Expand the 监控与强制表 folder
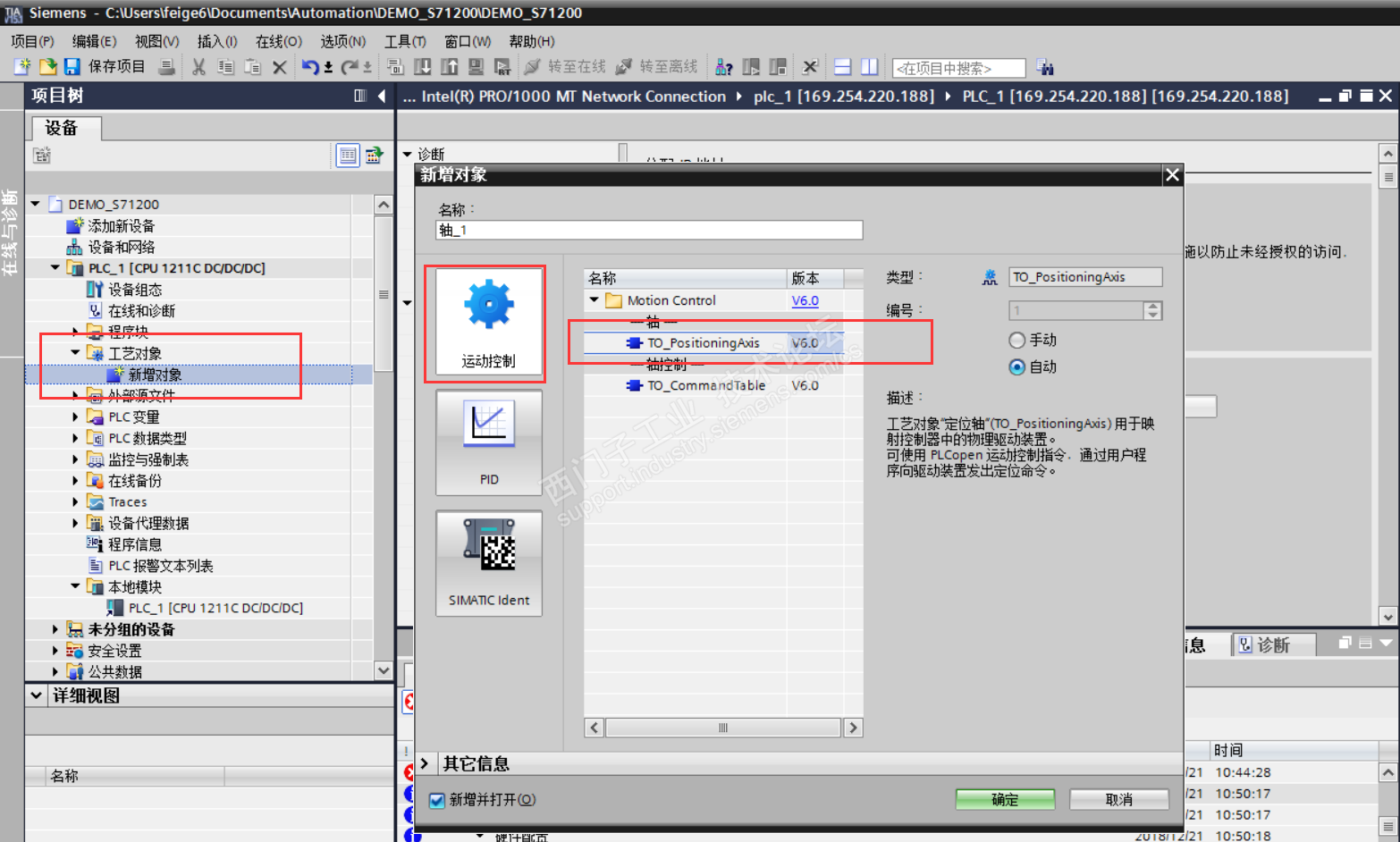This screenshot has height=842, width=1400. 75,459
